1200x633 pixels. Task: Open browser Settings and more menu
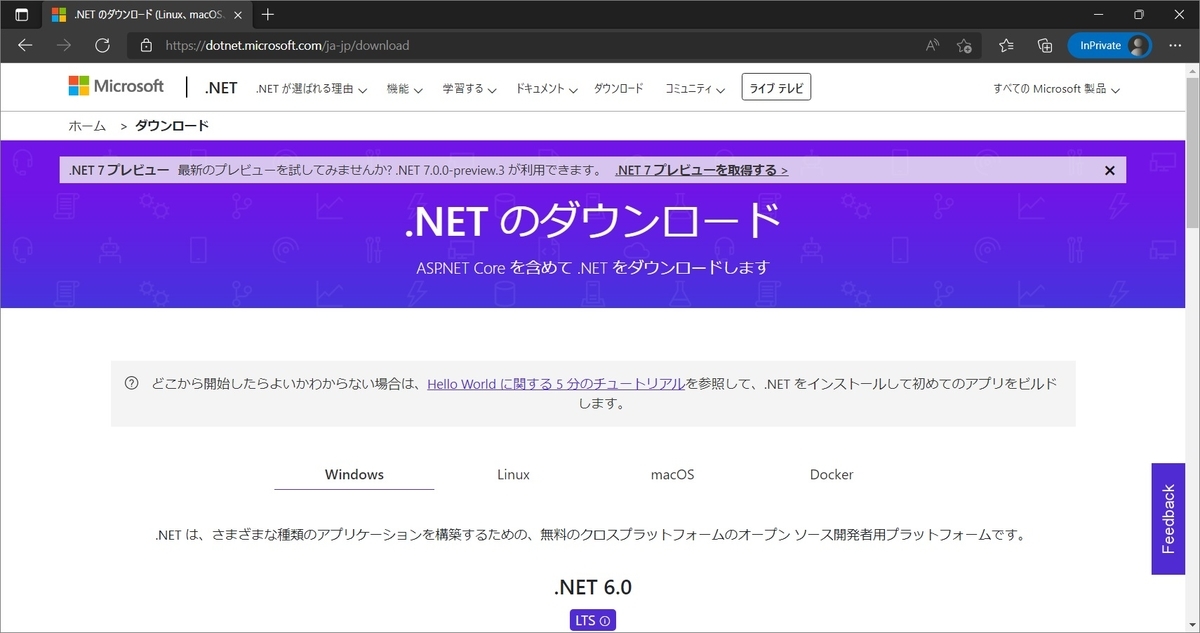(1175, 45)
